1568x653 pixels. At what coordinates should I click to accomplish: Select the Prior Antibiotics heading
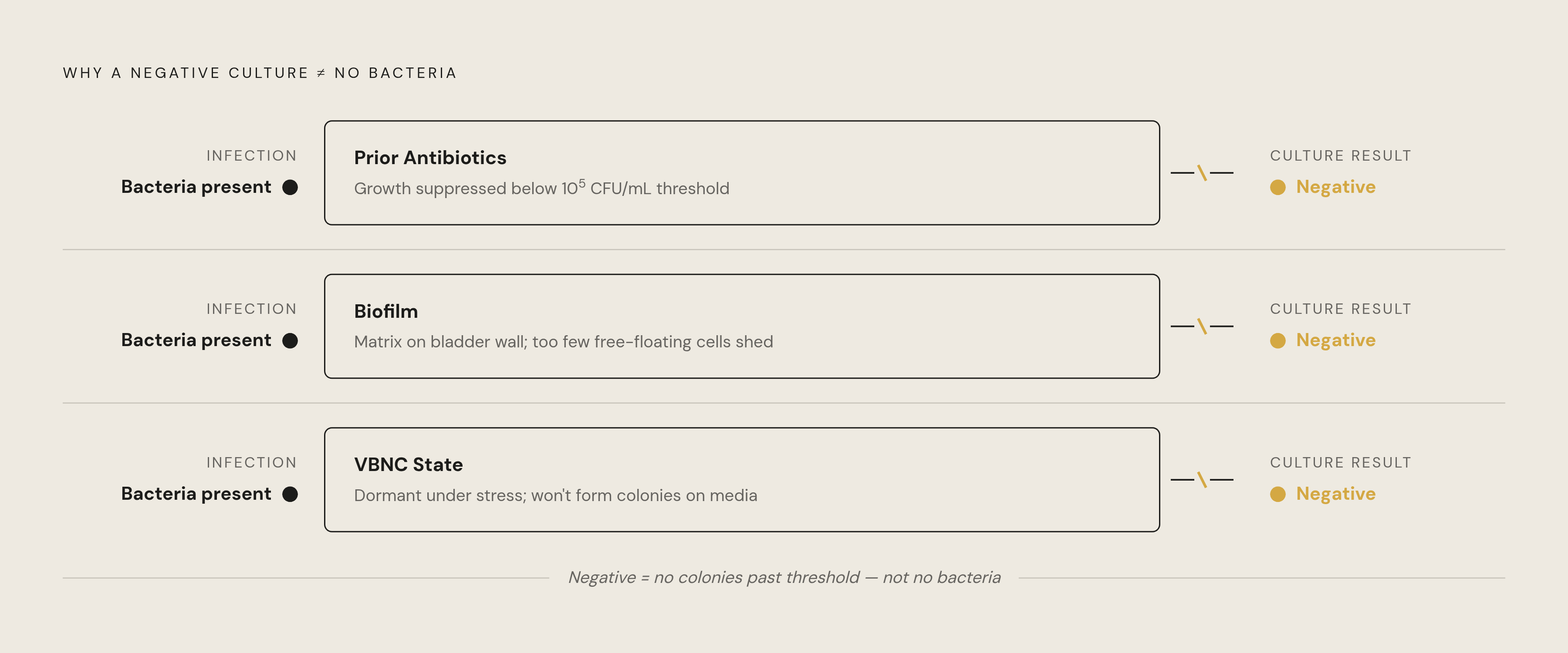(x=430, y=158)
